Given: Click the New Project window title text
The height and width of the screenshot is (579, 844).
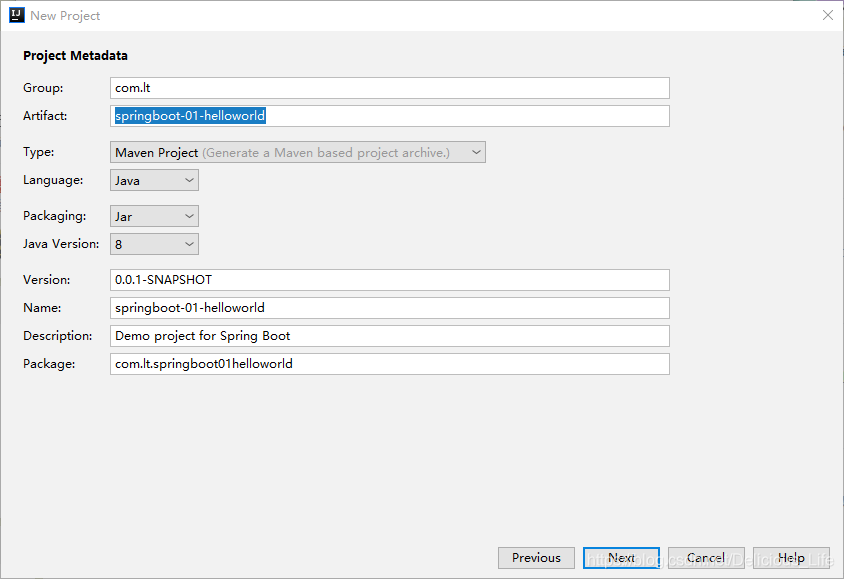Looking at the screenshot, I should click(x=65, y=16).
